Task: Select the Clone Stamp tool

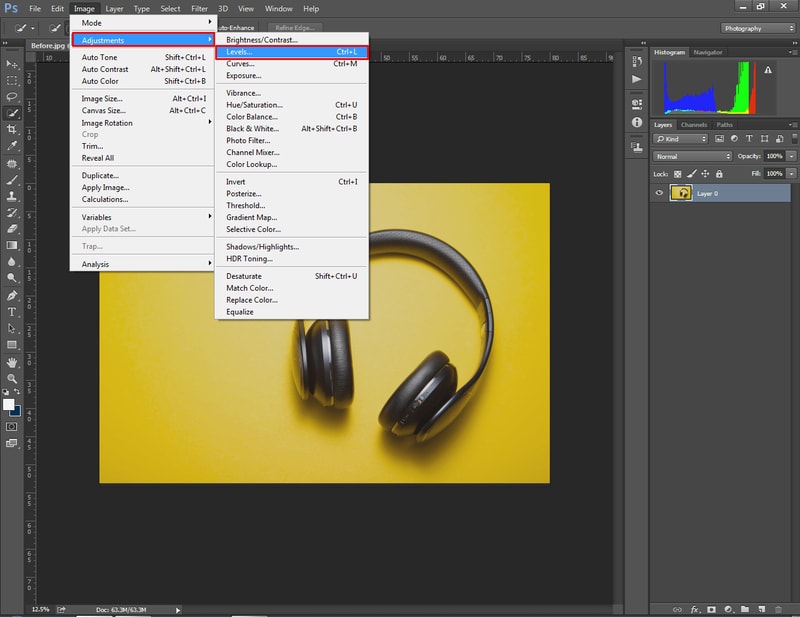Action: (11, 196)
